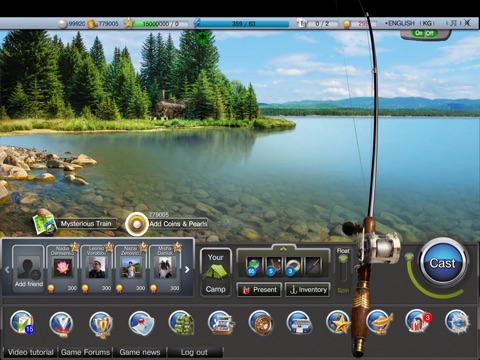480x360 pixels.
Task: Go to Your Camp
Action: point(216,273)
